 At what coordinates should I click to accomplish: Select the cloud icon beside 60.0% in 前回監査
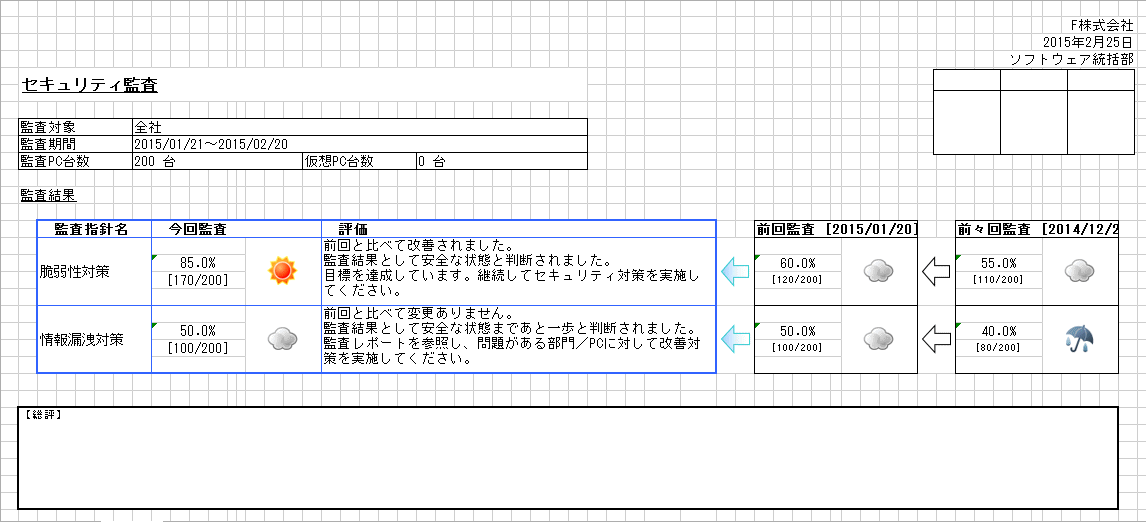pyautogui.click(x=879, y=271)
